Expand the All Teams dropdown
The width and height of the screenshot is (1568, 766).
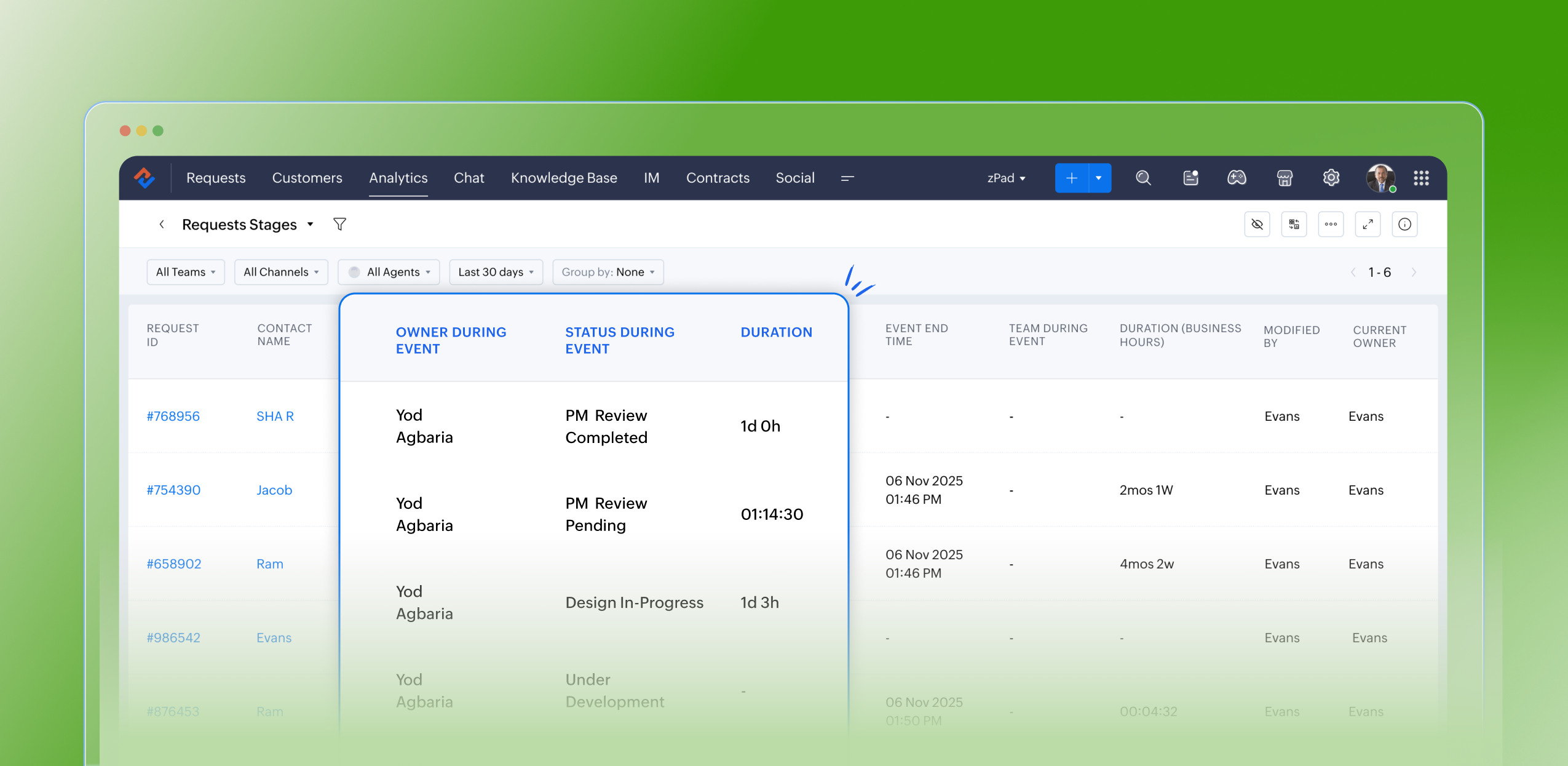[x=186, y=272]
